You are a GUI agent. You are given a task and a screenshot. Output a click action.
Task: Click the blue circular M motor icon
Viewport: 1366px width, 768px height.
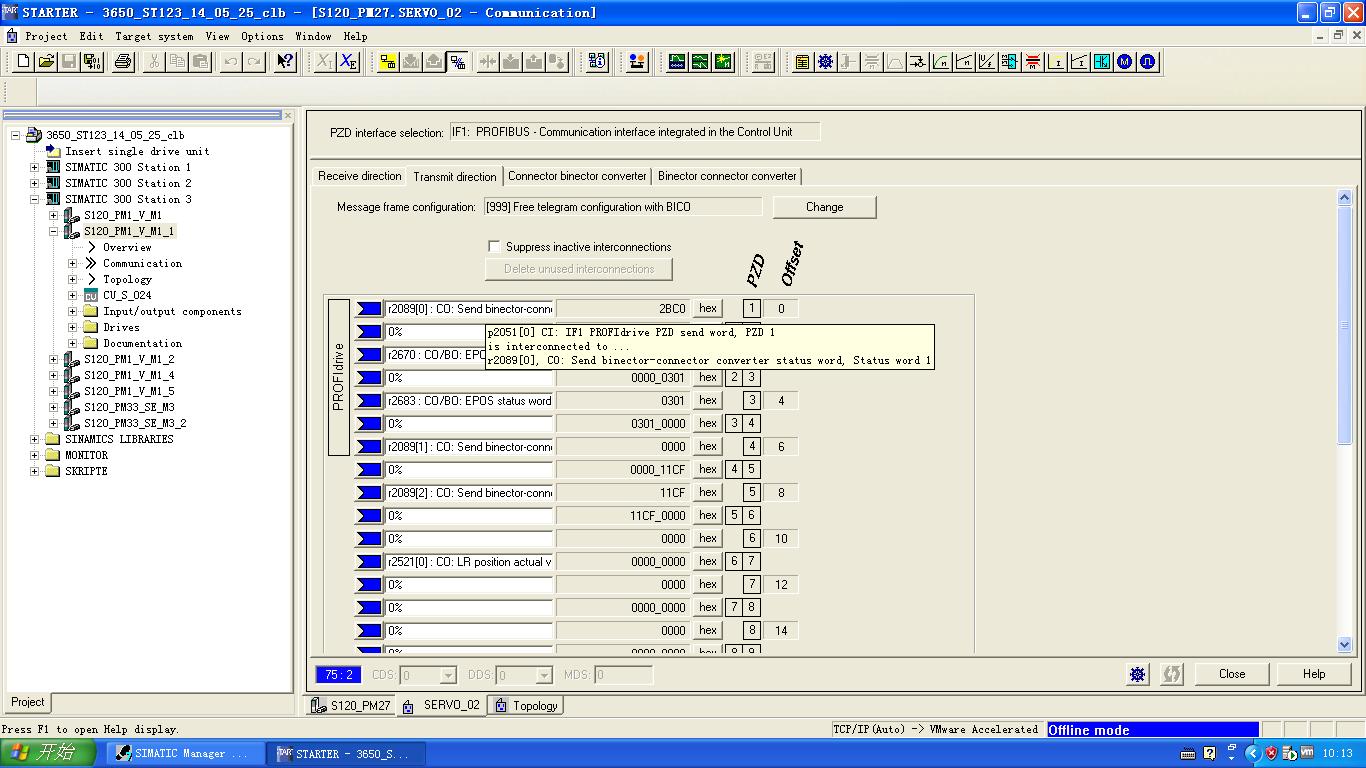pyautogui.click(x=1124, y=62)
